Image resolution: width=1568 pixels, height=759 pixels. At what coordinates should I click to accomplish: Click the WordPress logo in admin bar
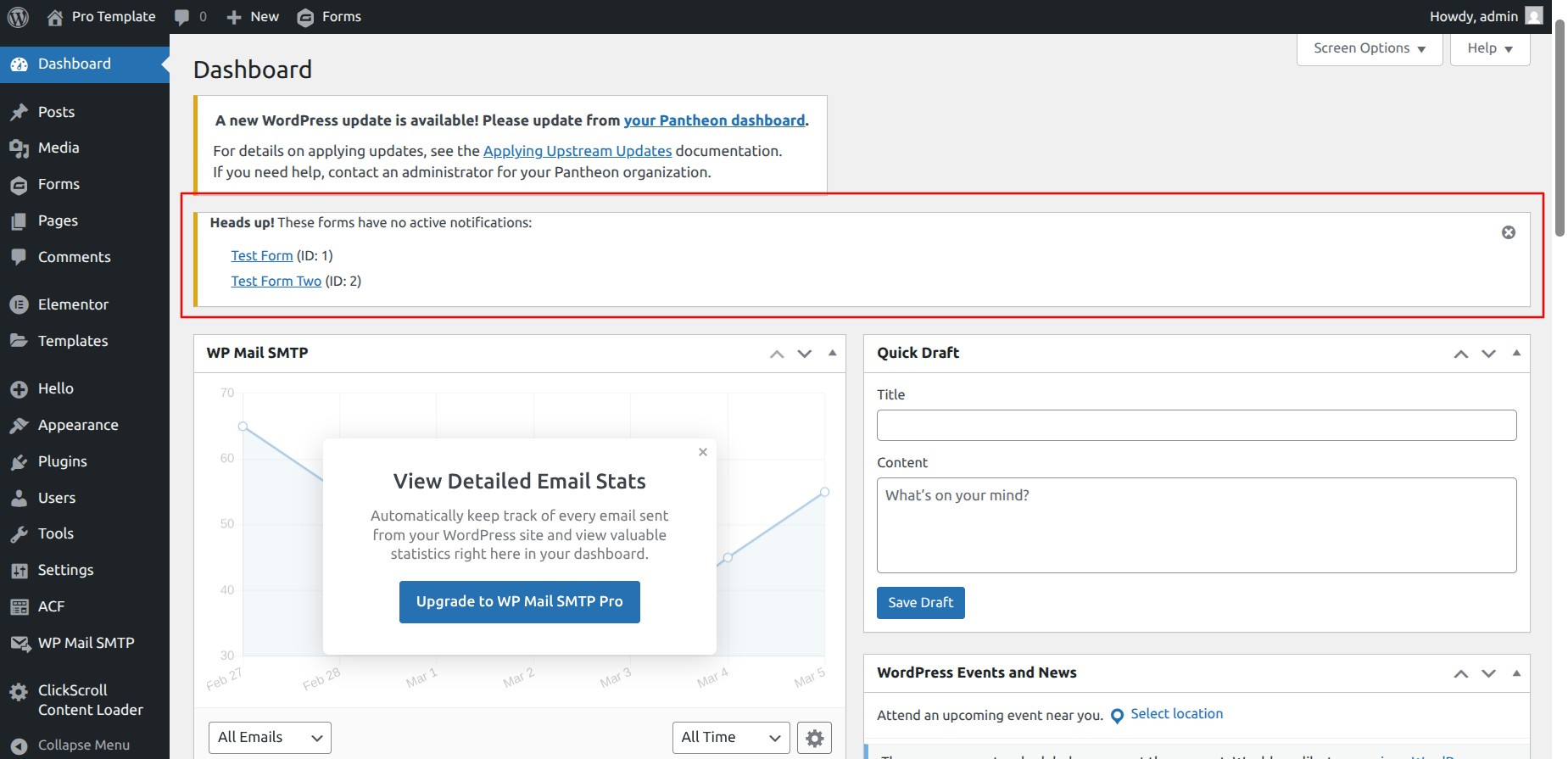(18, 17)
